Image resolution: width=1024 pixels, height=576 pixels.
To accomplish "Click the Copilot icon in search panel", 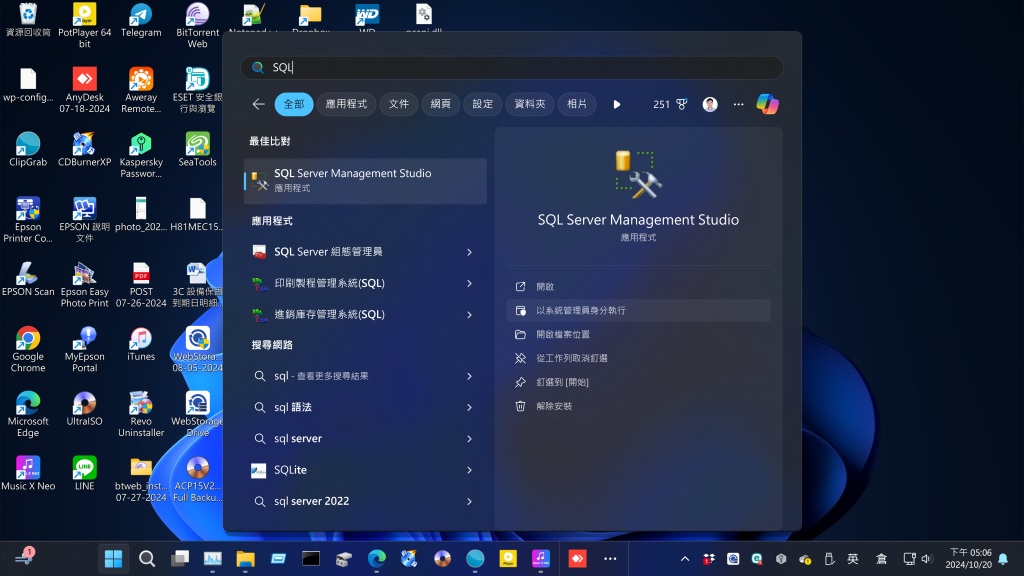I will (767, 104).
